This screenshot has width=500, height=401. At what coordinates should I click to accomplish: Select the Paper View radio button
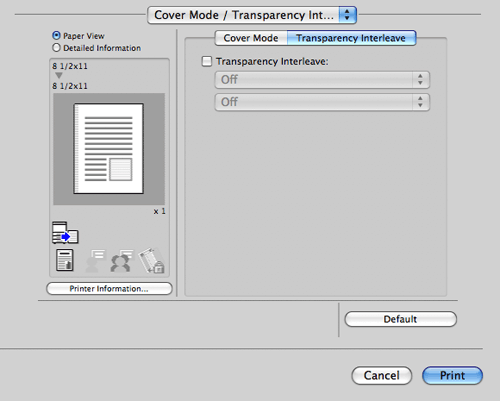tap(56, 35)
